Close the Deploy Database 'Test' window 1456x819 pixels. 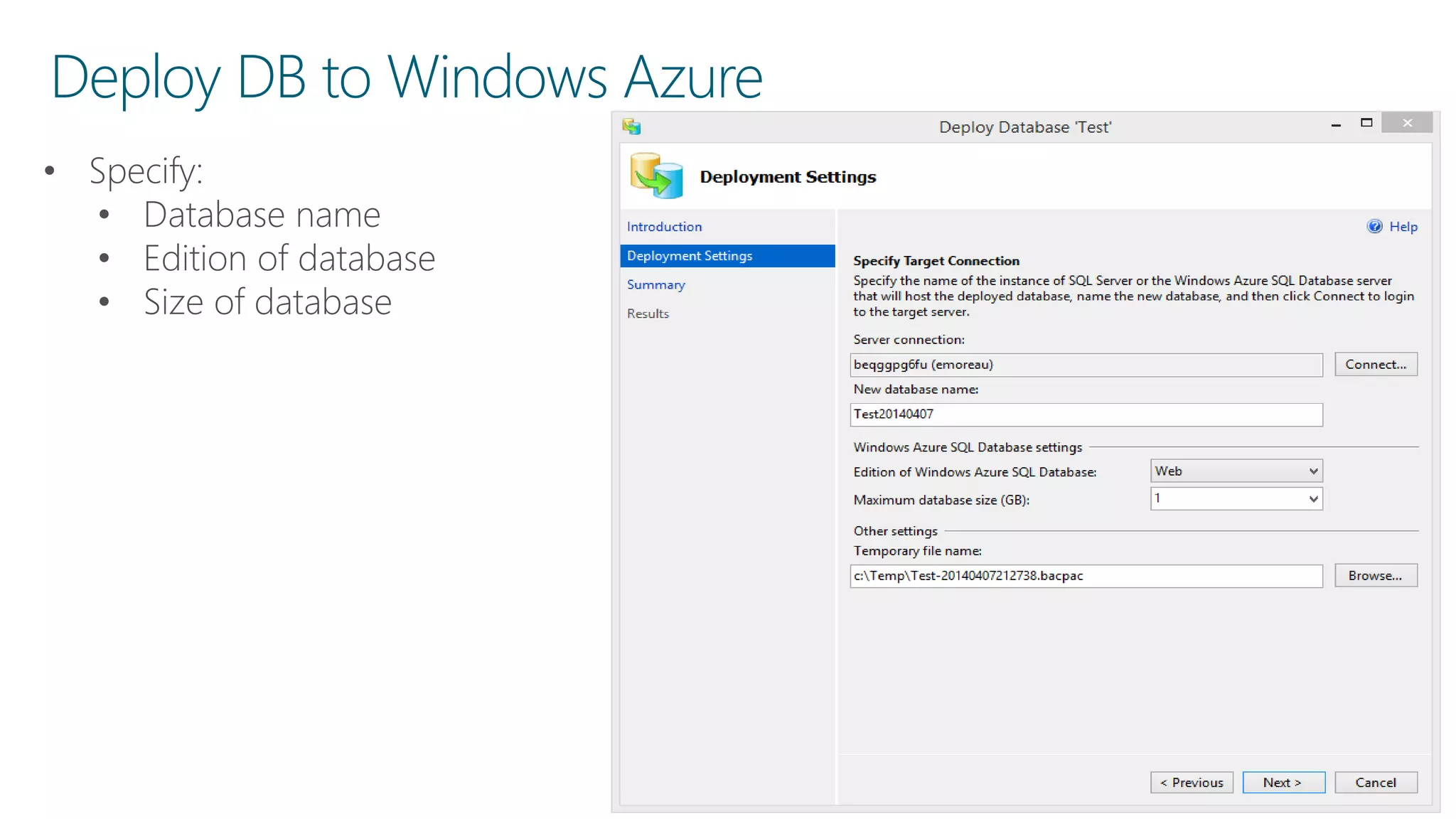tap(1407, 123)
